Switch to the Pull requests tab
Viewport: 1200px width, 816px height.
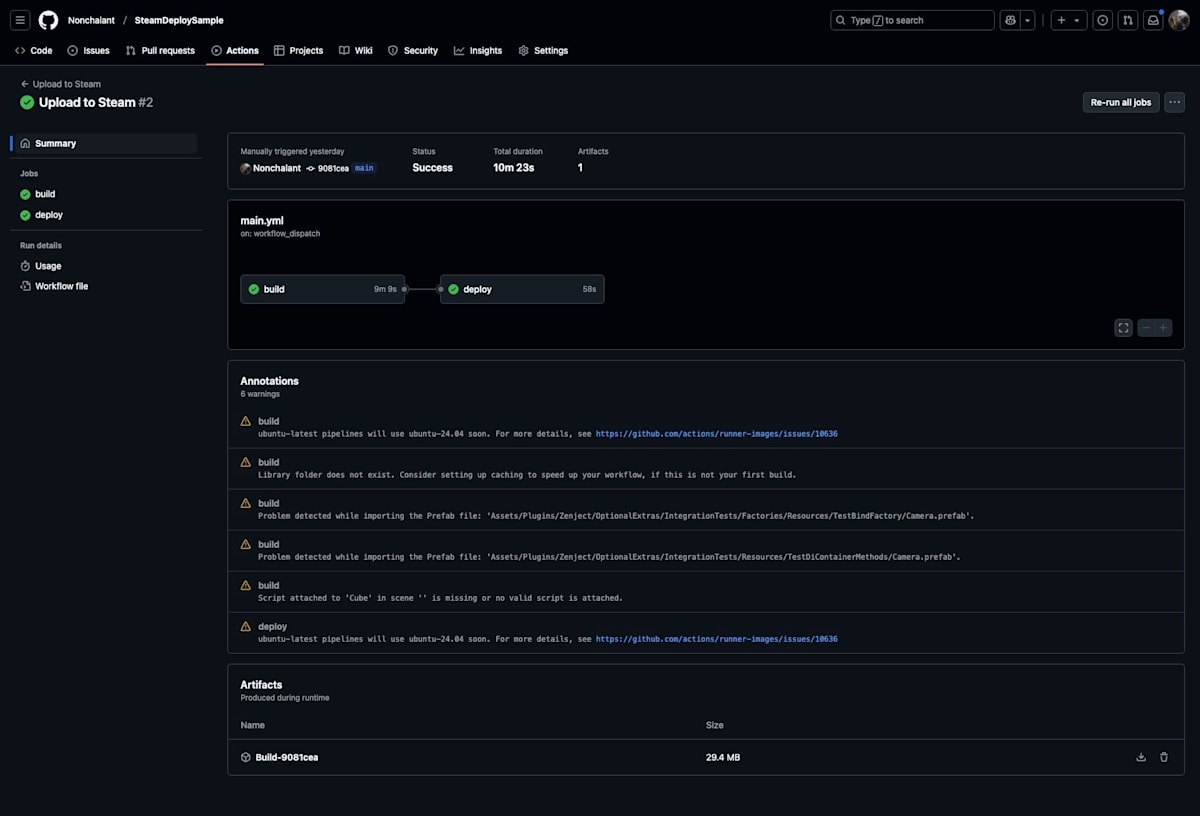160,50
